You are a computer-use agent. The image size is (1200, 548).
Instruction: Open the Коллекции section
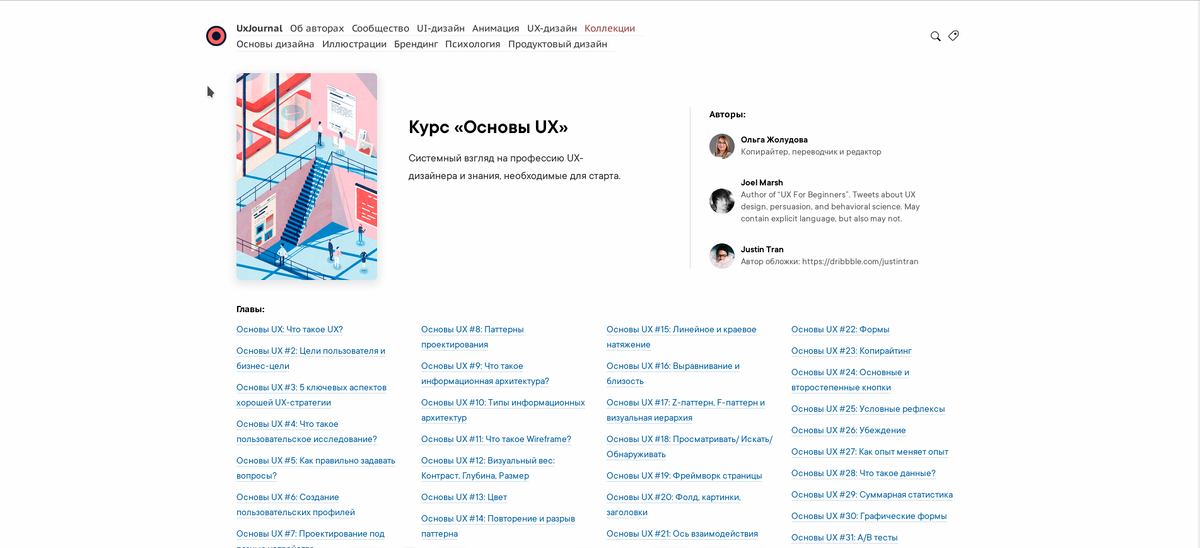coord(610,28)
